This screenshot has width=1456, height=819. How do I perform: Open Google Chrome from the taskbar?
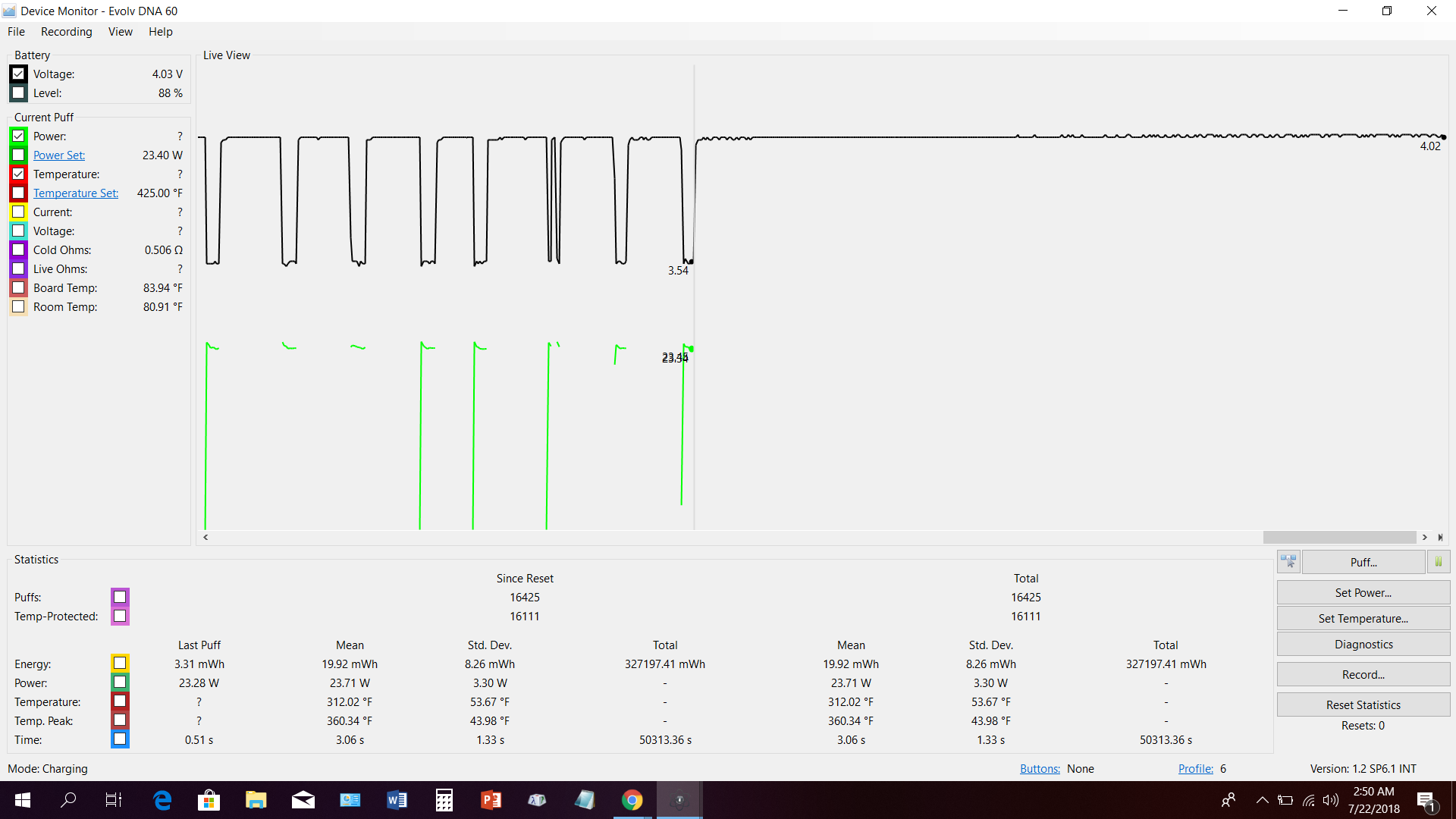(x=632, y=800)
